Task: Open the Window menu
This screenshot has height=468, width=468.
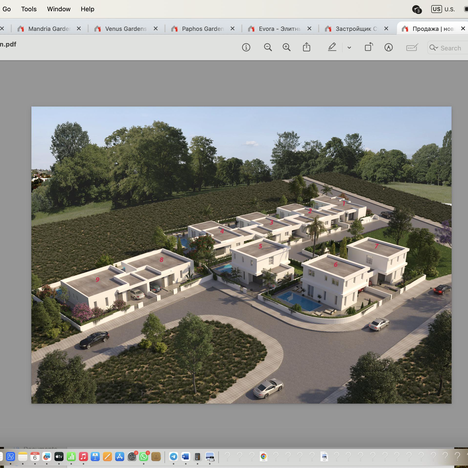Action: [59, 9]
